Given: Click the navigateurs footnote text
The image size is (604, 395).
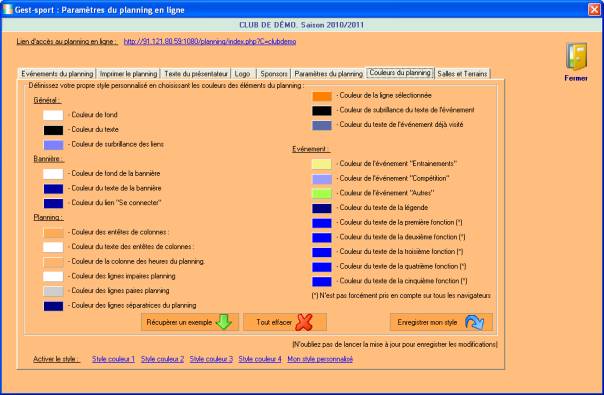Looking at the screenshot, I should [x=401, y=296].
